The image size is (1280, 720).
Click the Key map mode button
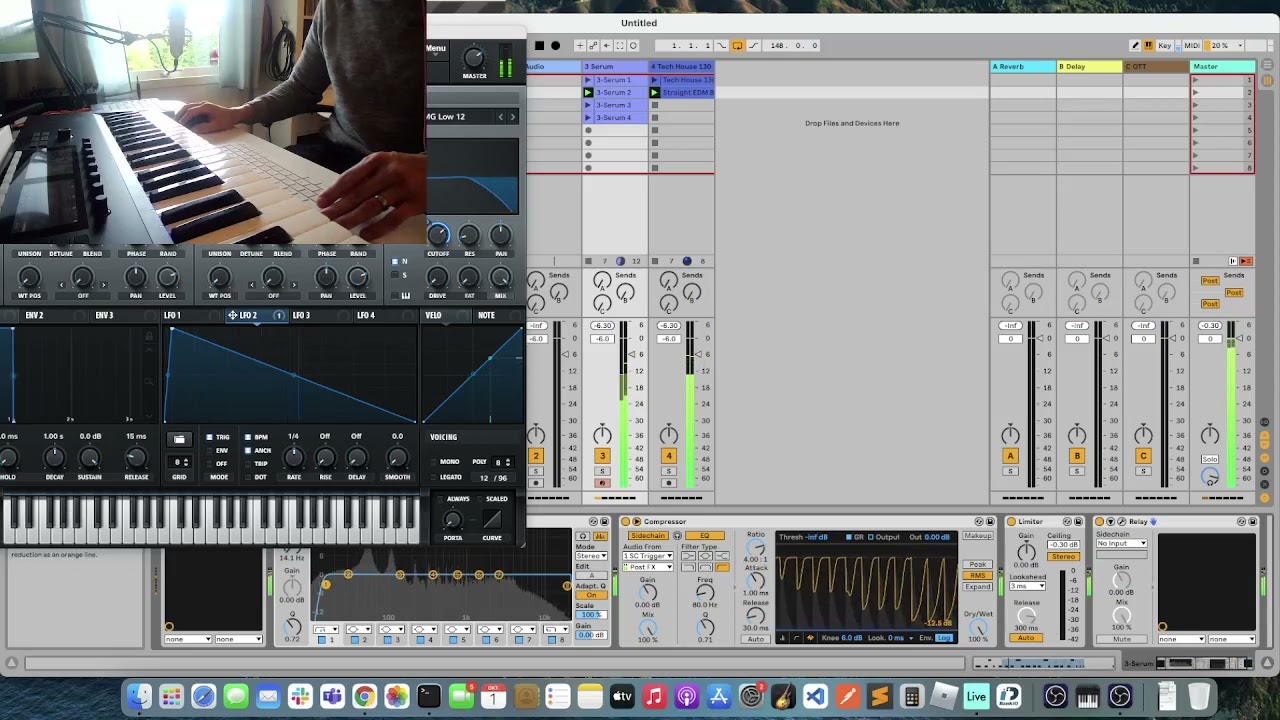point(1165,45)
